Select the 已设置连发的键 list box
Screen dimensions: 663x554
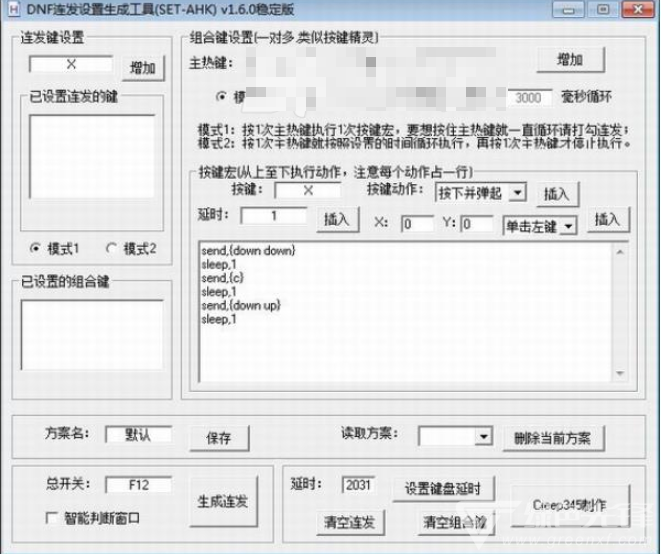tap(92, 156)
